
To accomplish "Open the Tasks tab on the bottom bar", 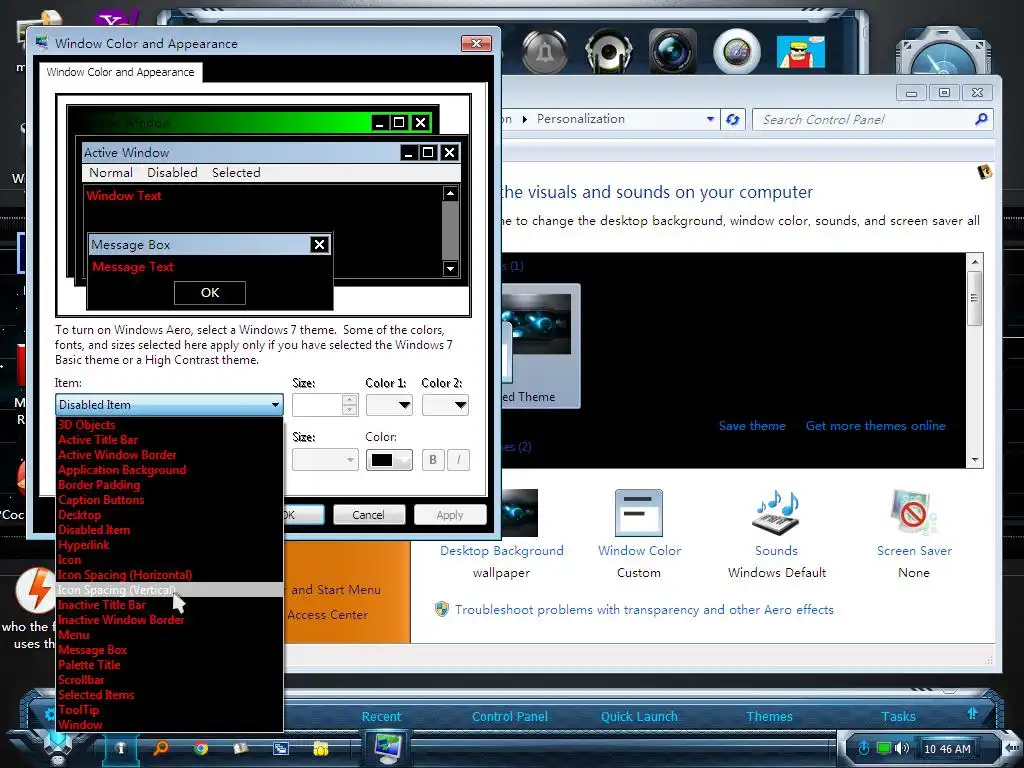I will (898, 716).
